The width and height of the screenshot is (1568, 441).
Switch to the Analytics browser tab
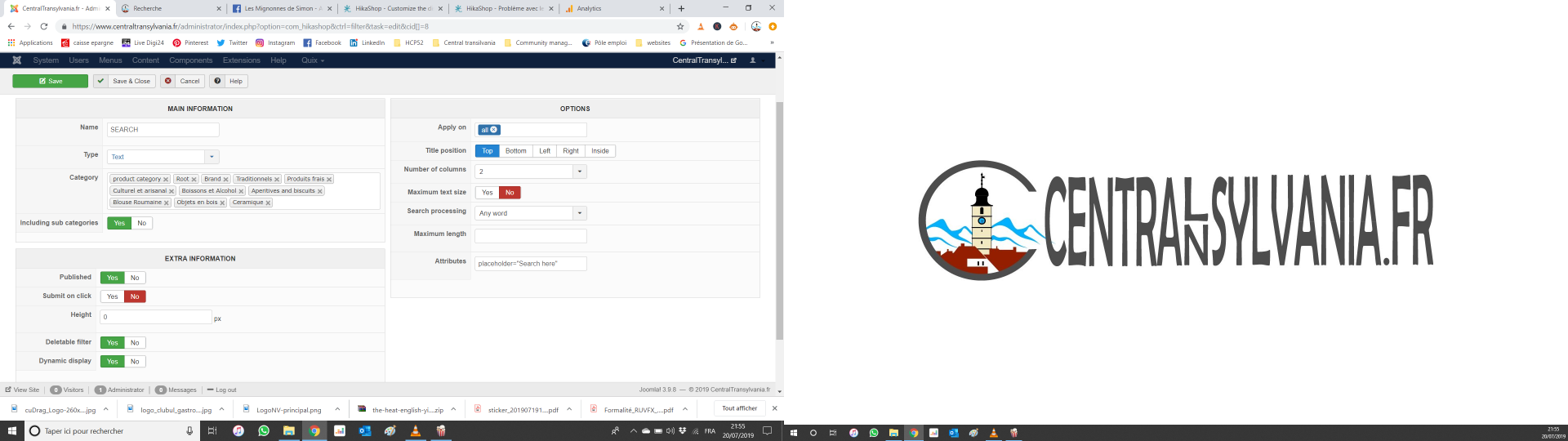(x=612, y=8)
